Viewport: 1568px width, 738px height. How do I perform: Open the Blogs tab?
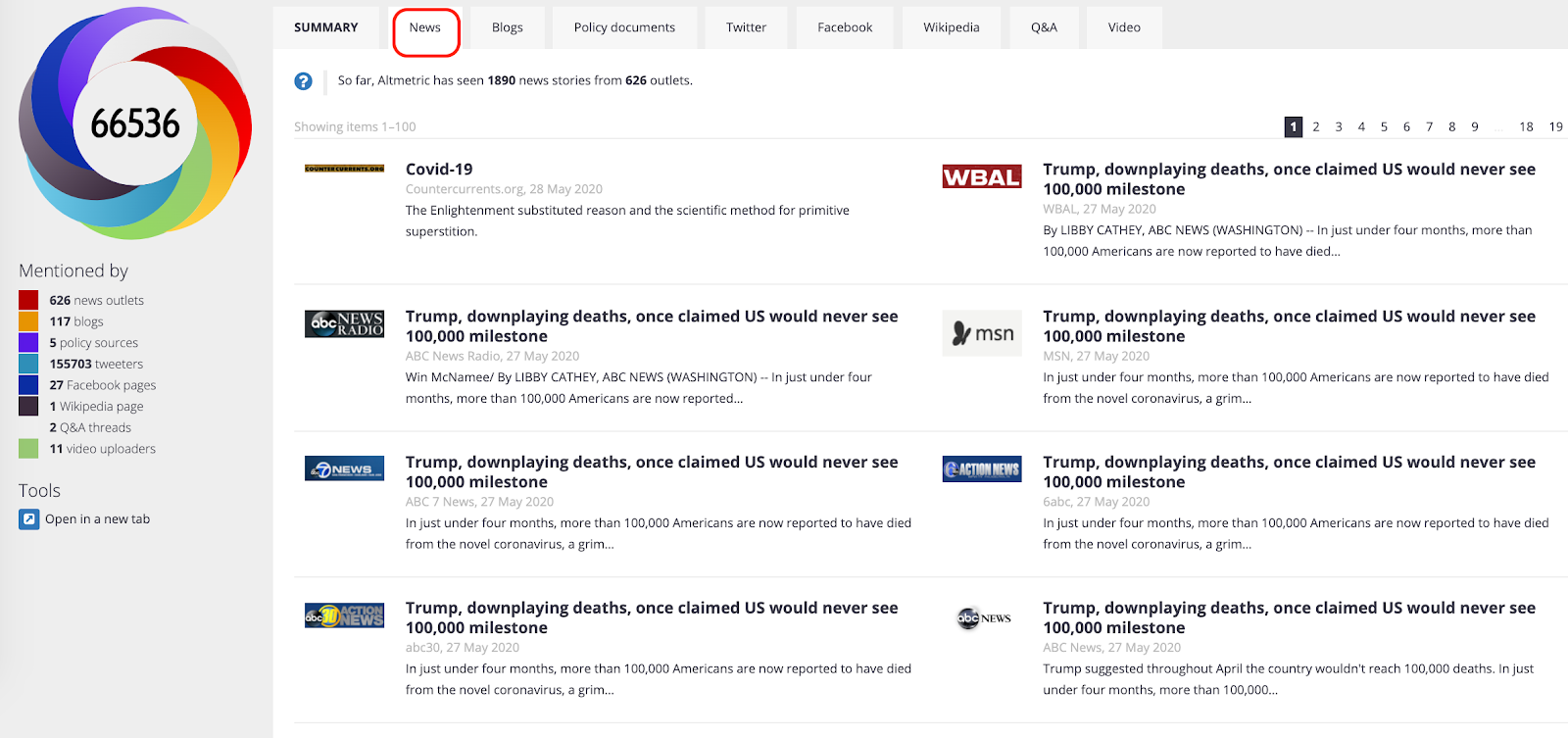coord(508,27)
